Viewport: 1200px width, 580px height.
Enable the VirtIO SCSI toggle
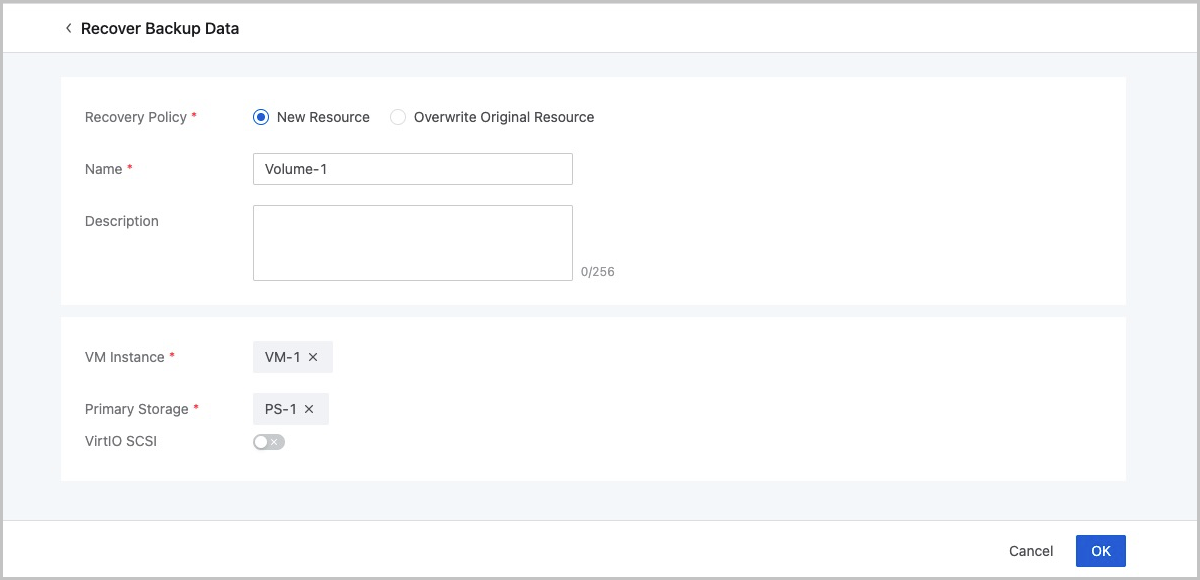(268, 441)
